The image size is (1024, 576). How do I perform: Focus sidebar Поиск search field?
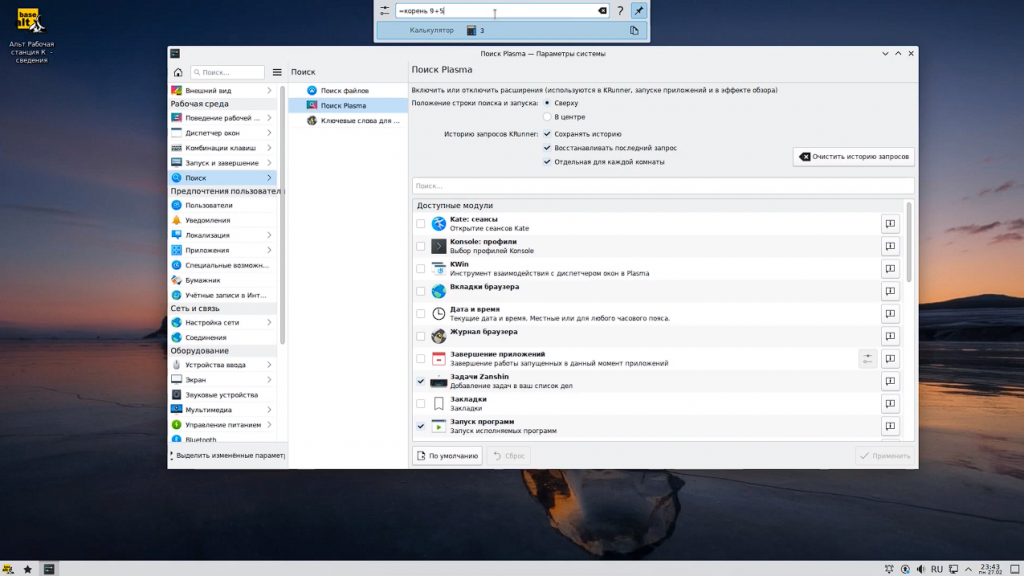pyautogui.click(x=227, y=72)
